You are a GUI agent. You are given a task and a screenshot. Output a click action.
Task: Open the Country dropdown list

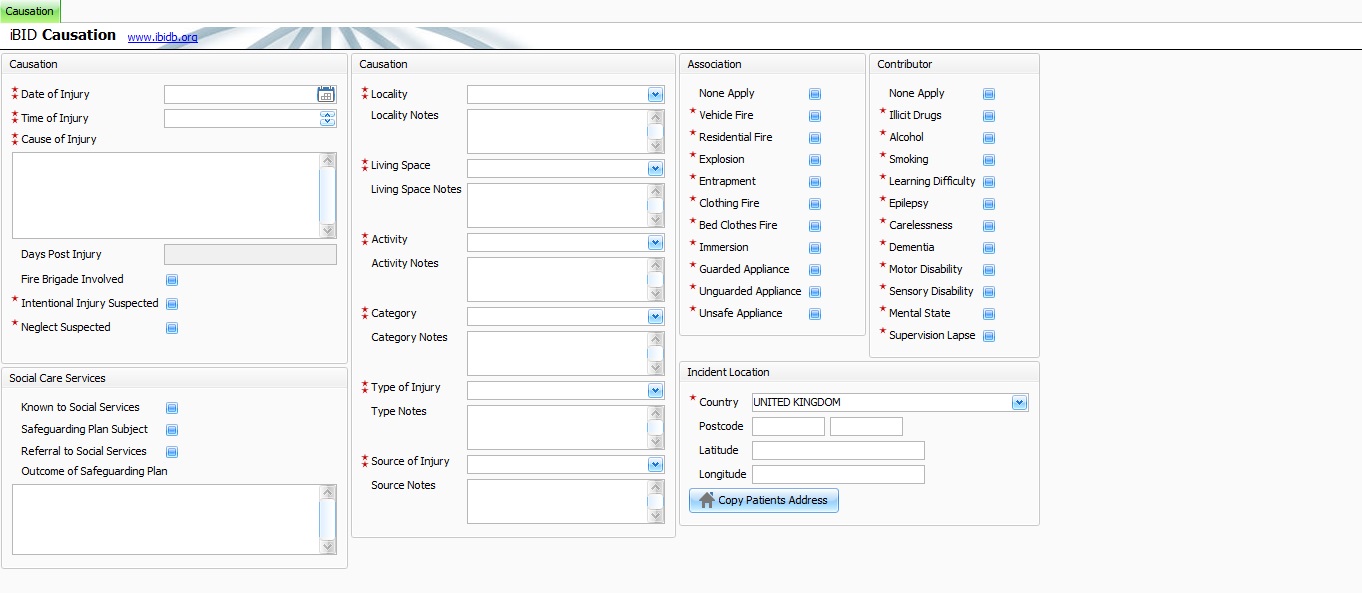[x=1019, y=403]
